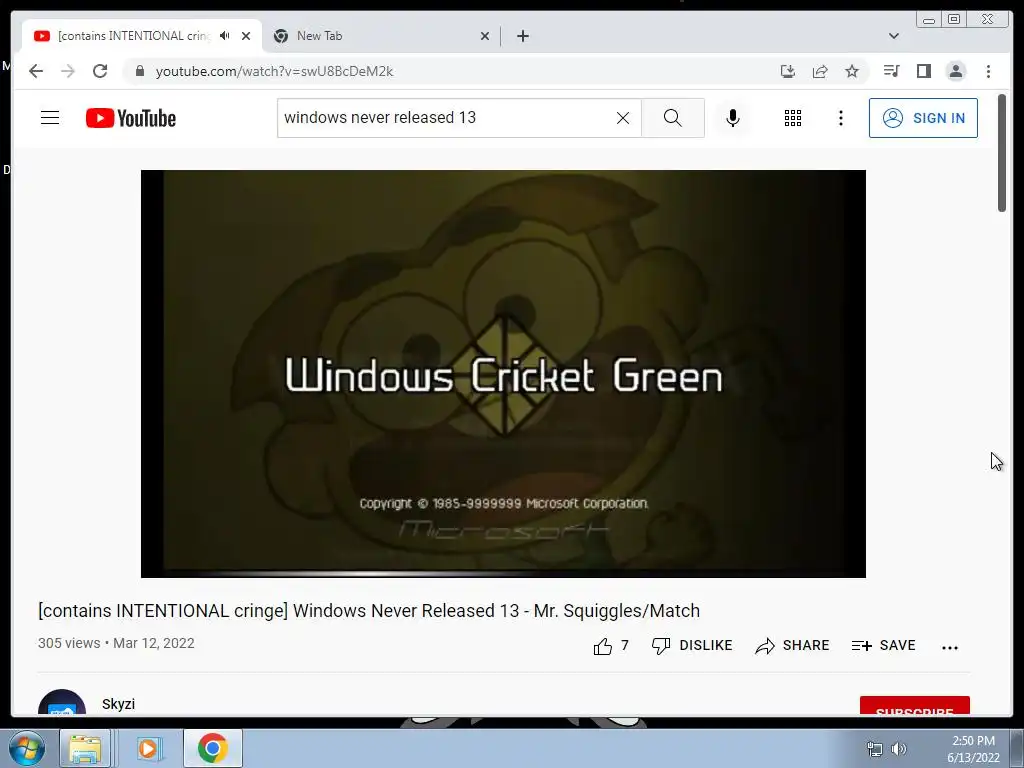Mute tab via speaker icon
The width and height of the screenshot is (1024, 768).
(x=225, y=36)
